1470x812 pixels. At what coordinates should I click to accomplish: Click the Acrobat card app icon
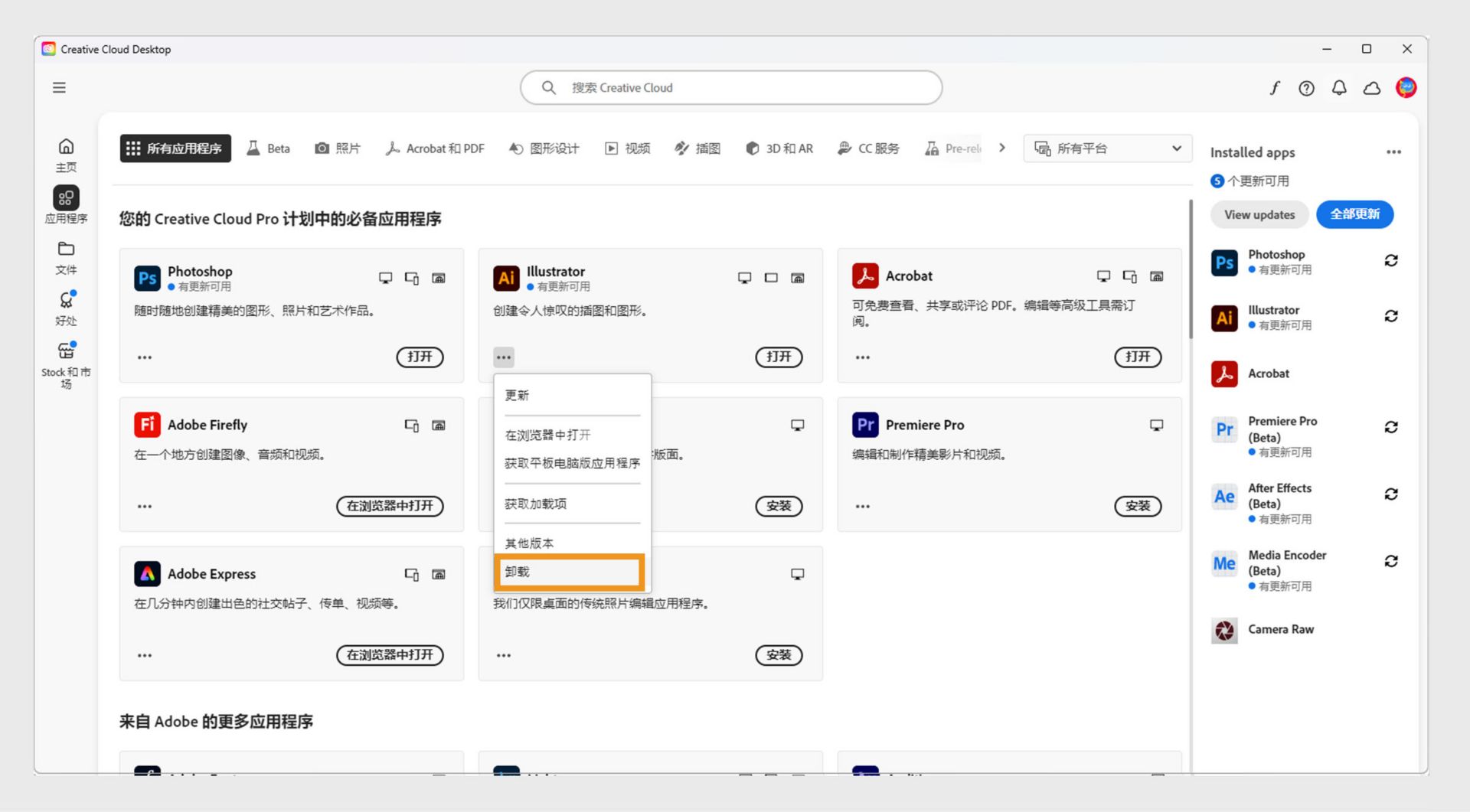click(865, 276)
